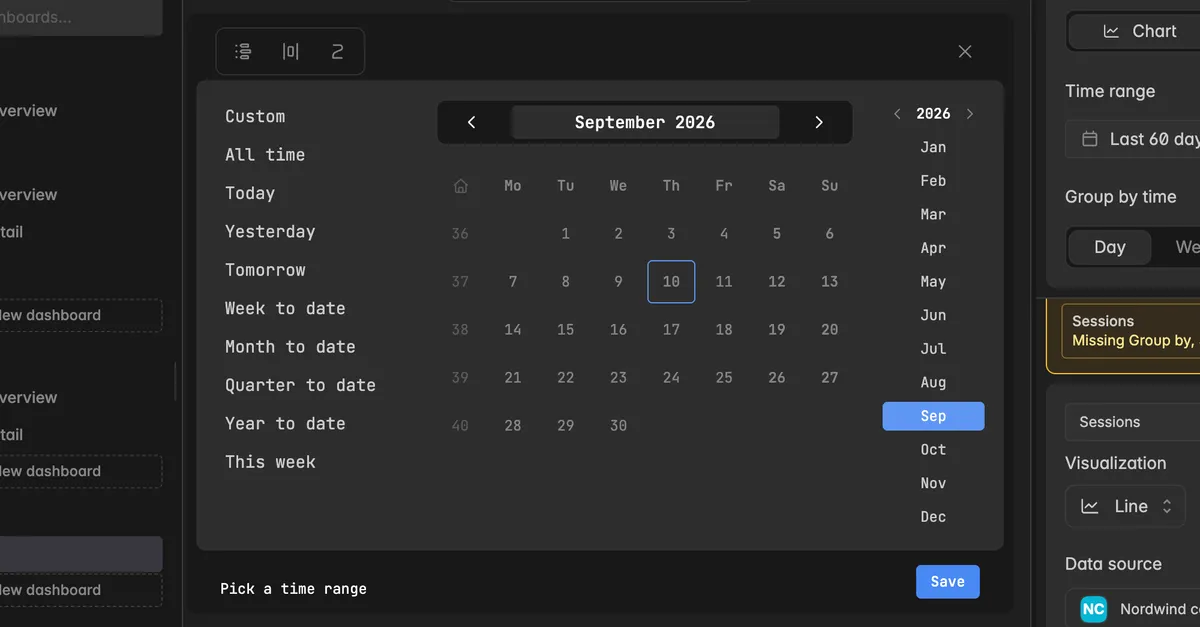Select the vertical align layout icon
Image resolution: width=1200 pixels, height=627 pixels.
pyautogui.click(x=243, y=51)
